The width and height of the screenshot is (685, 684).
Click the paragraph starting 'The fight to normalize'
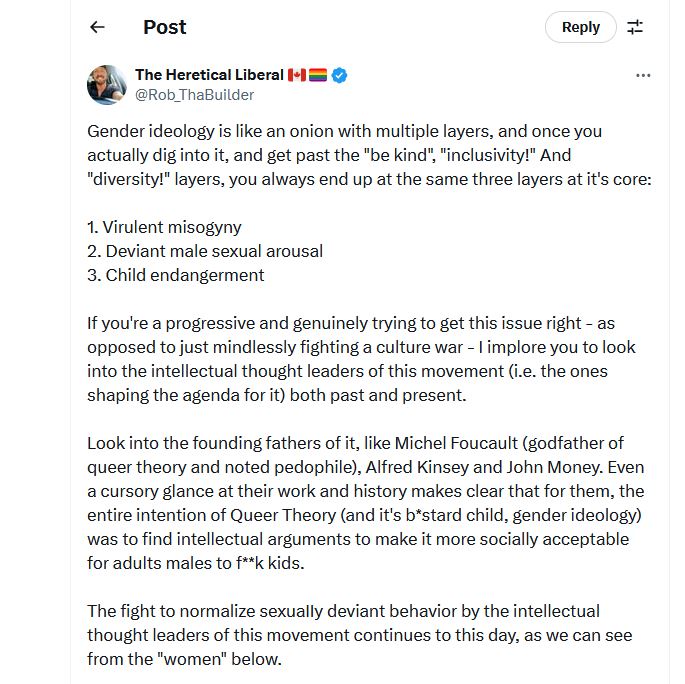click(x=359, y=635)
